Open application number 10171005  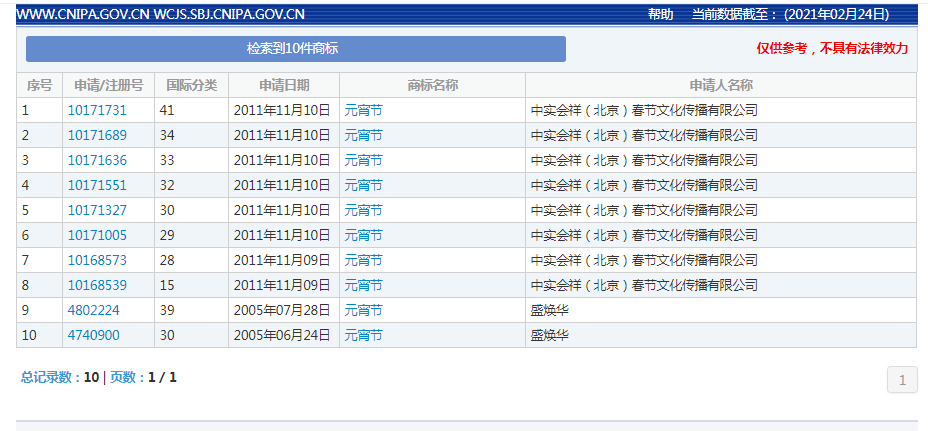97,235
